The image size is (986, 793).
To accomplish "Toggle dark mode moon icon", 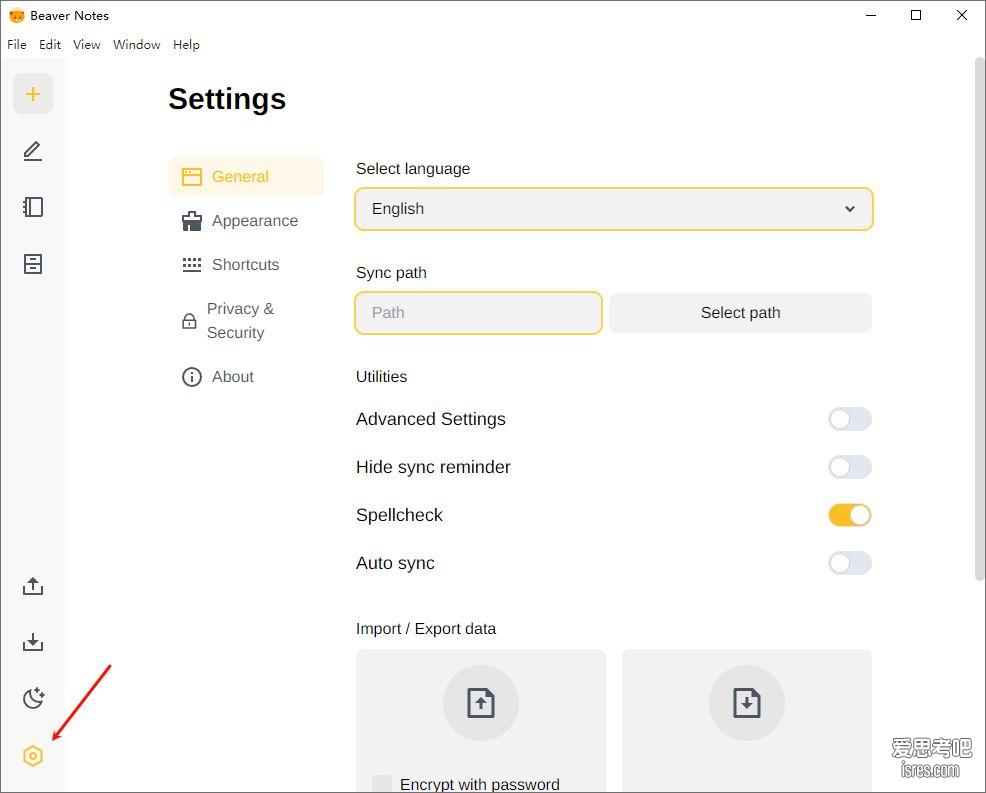I will [x=33, y=698].
